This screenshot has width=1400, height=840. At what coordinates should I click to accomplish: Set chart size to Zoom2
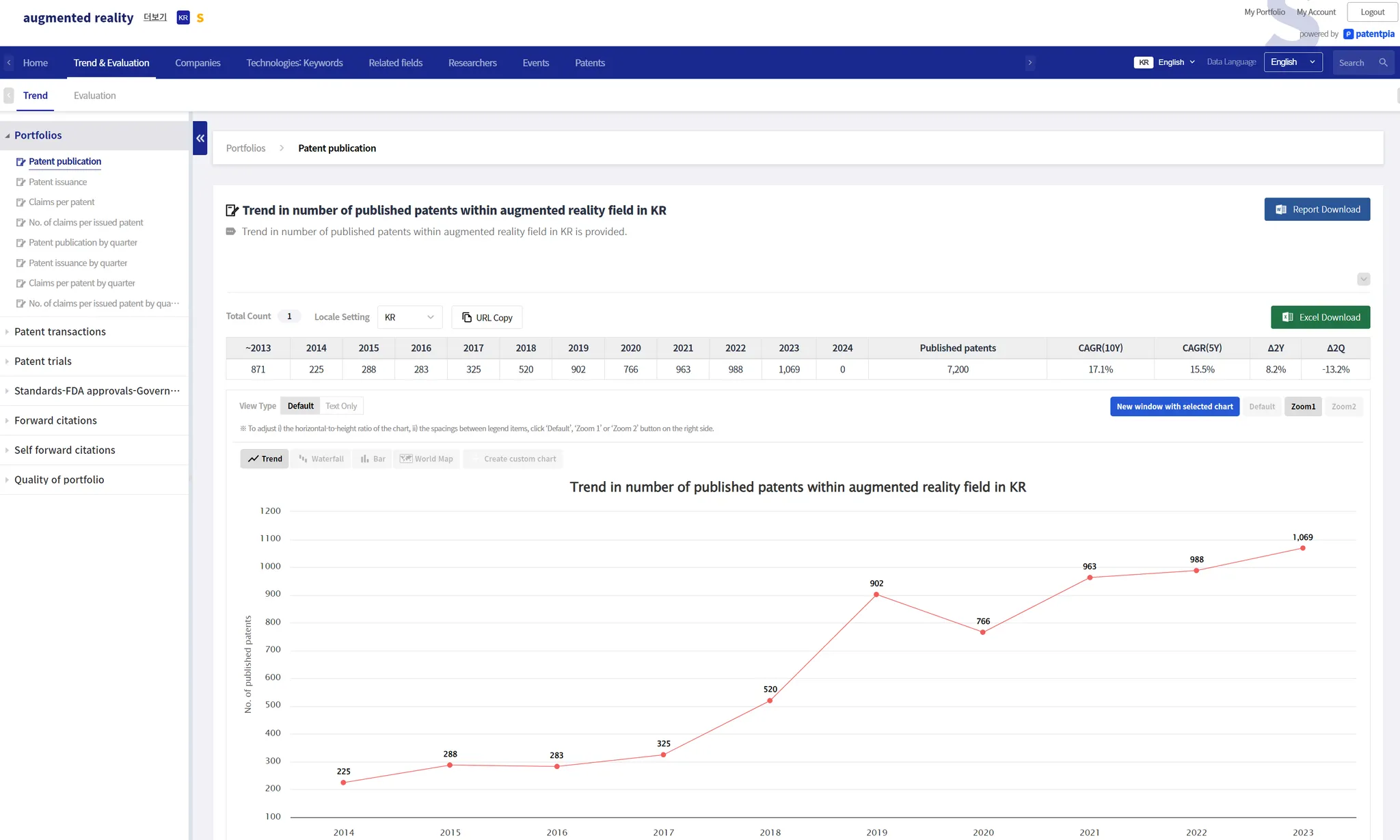1343,407
